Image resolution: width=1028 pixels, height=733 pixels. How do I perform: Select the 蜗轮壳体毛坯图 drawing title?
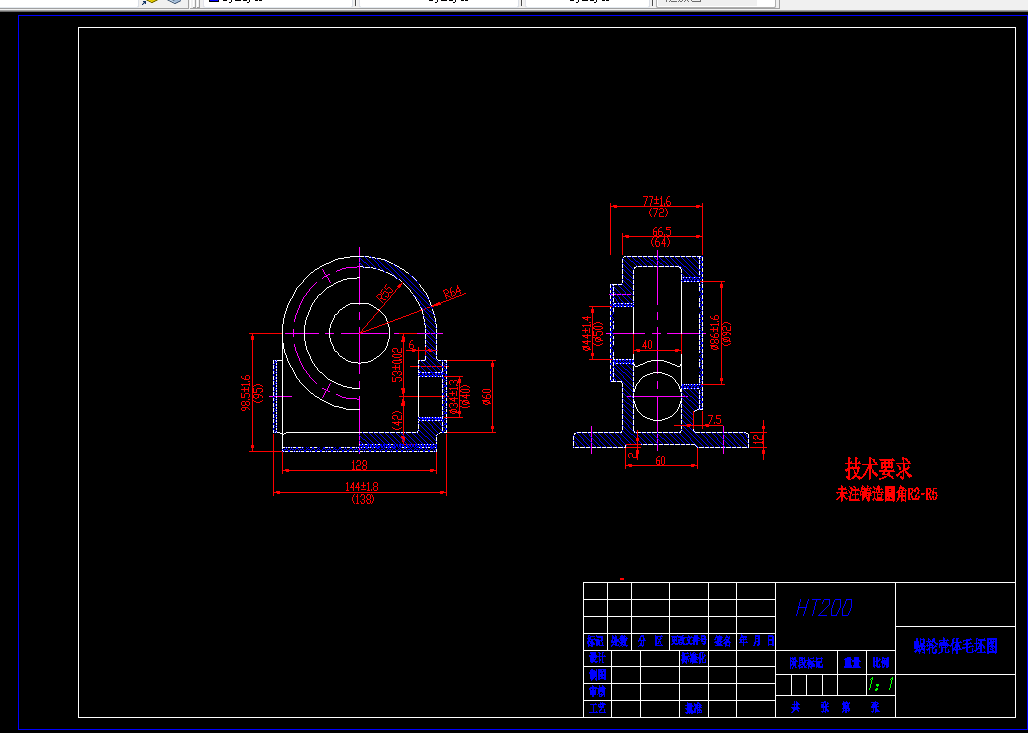point(955,646)
